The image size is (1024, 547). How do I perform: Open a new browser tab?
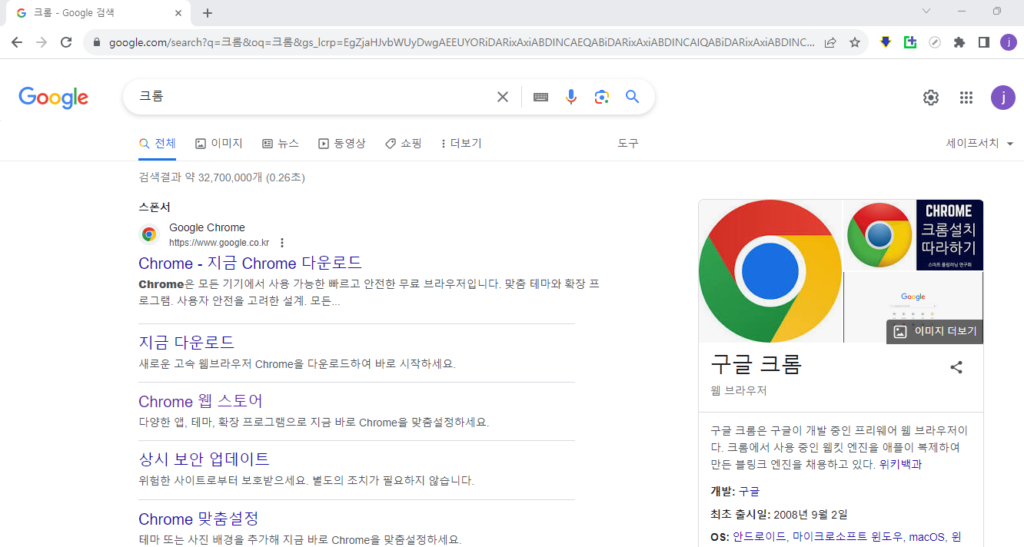click(x=207, y=13)
